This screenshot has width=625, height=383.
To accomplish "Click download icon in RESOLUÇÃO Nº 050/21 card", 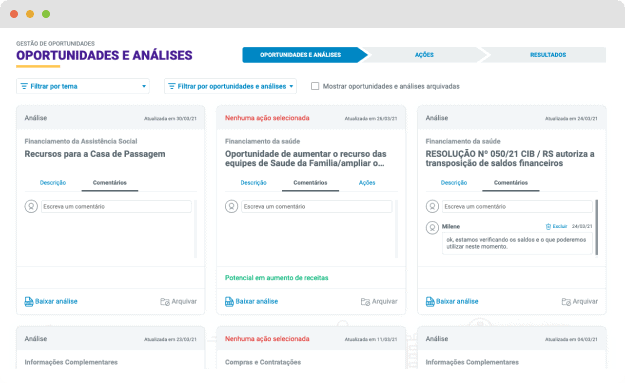I will pos(430,302).
